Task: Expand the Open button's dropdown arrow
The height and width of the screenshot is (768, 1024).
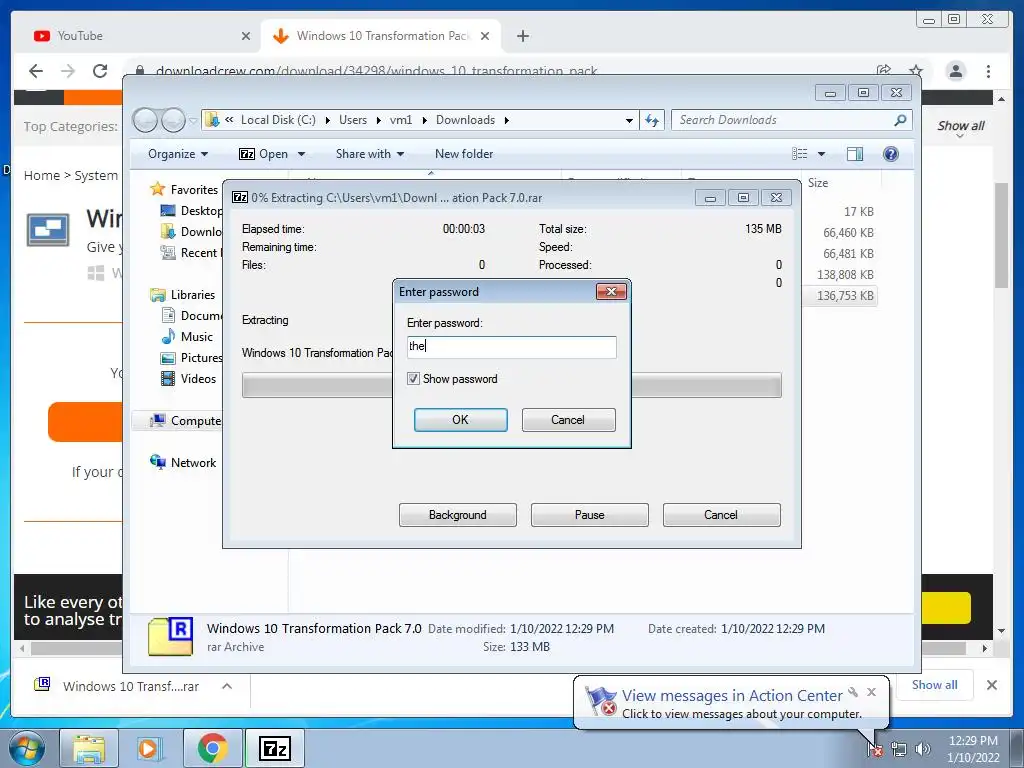Action: tap(301, 154)
